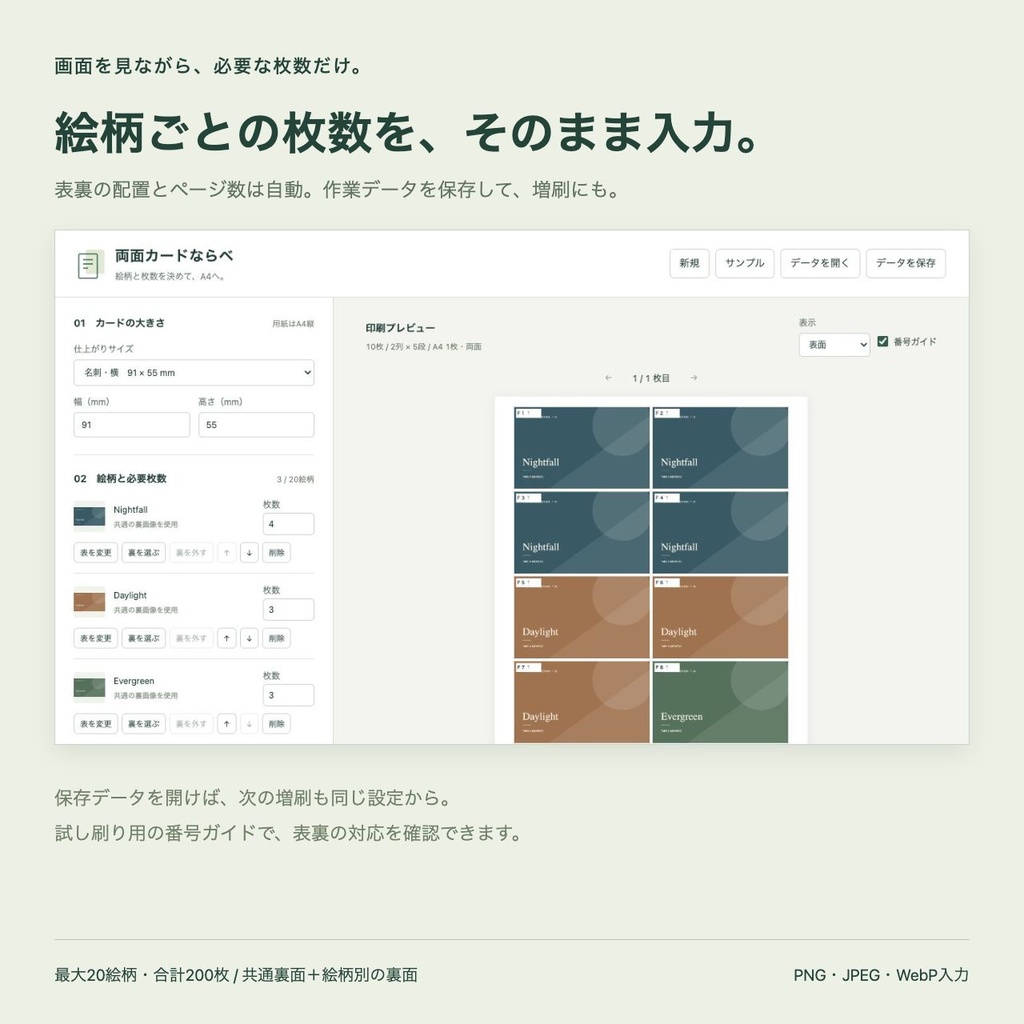Click the 新規 button
1024x1024 pixels.
[689, 263]
